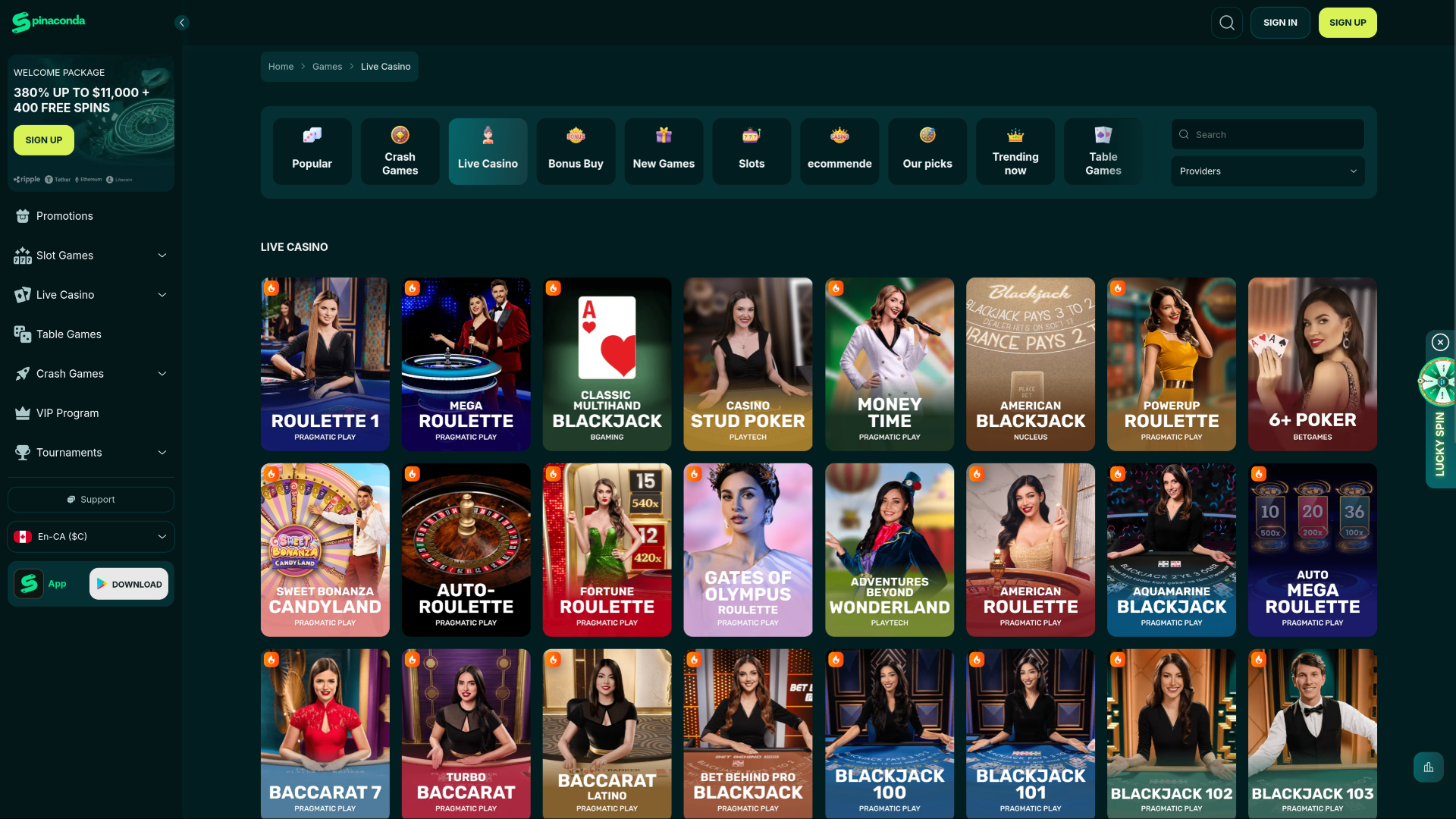Click the header SIGN UP button
Image resolution: width=1456 pixels, height=819 pixels.
point(1348,23)
